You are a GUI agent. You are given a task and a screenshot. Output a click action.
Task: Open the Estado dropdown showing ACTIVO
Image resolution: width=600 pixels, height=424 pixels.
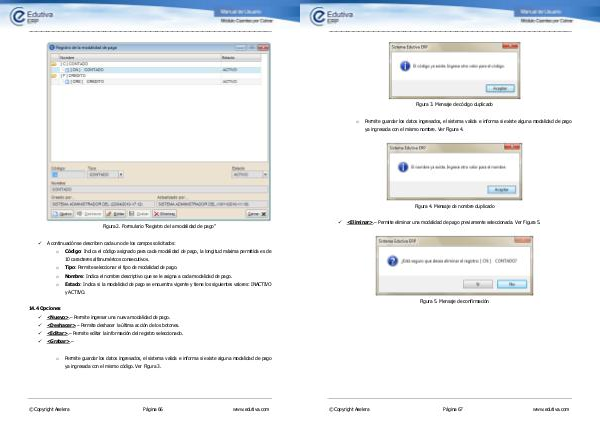(x=265, y=173)
